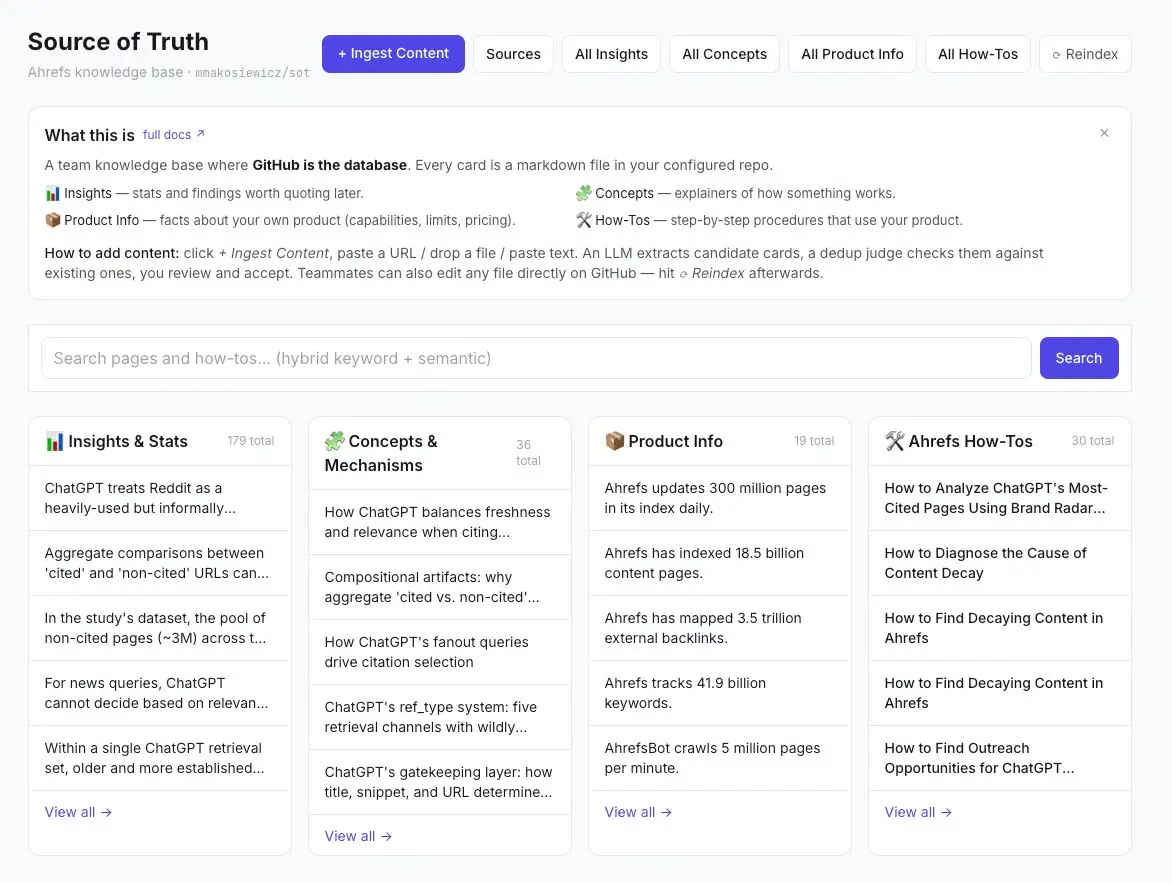Viewport: 1172px width, 883px height.
Task: Open 'How to Diagnose the Cause of Content Decay'
Action: 999,563
